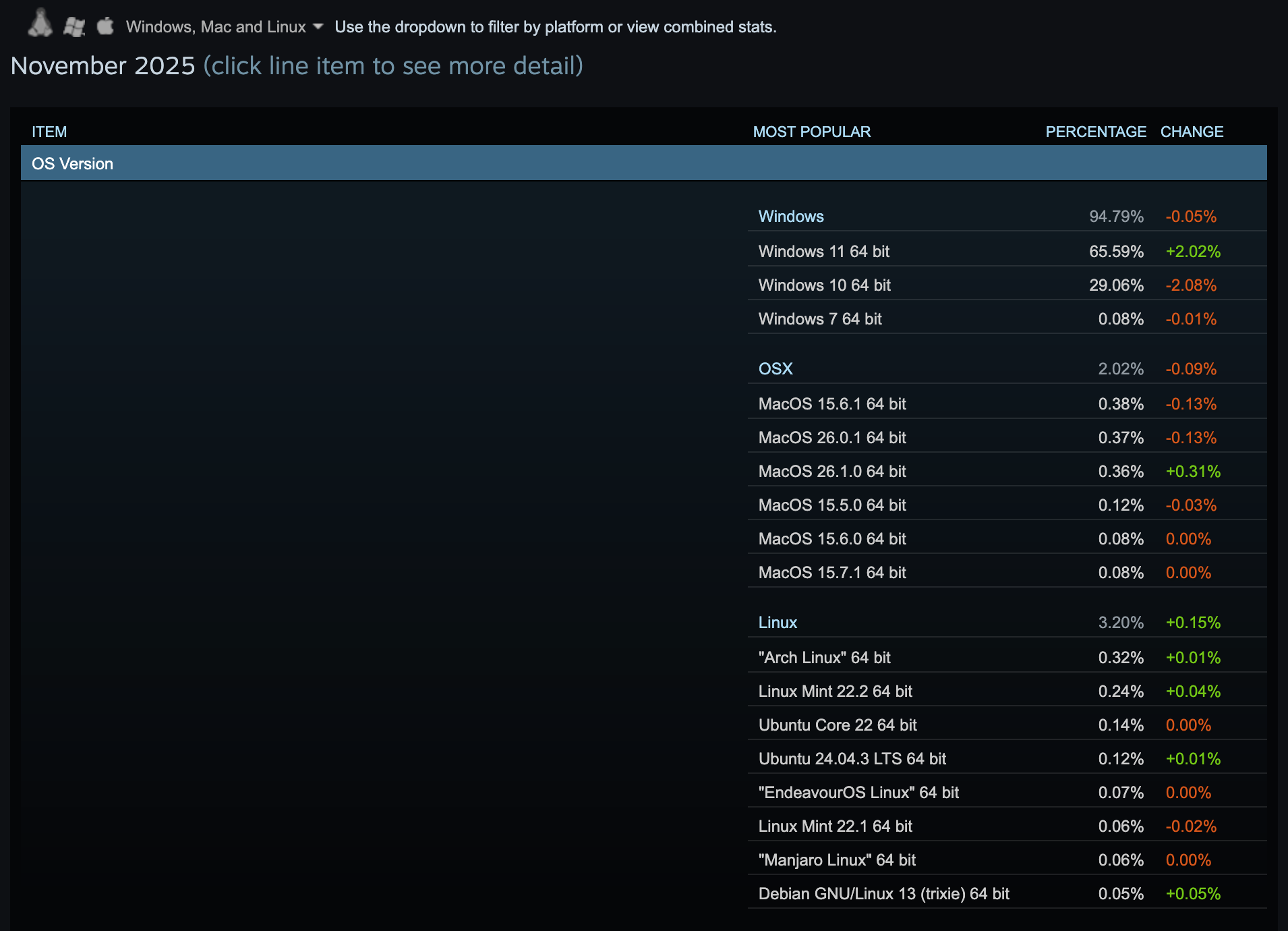
Task: Click Ubuntu 24.04.3 LTS 64 bit entry
Action: coord(1007,759)
